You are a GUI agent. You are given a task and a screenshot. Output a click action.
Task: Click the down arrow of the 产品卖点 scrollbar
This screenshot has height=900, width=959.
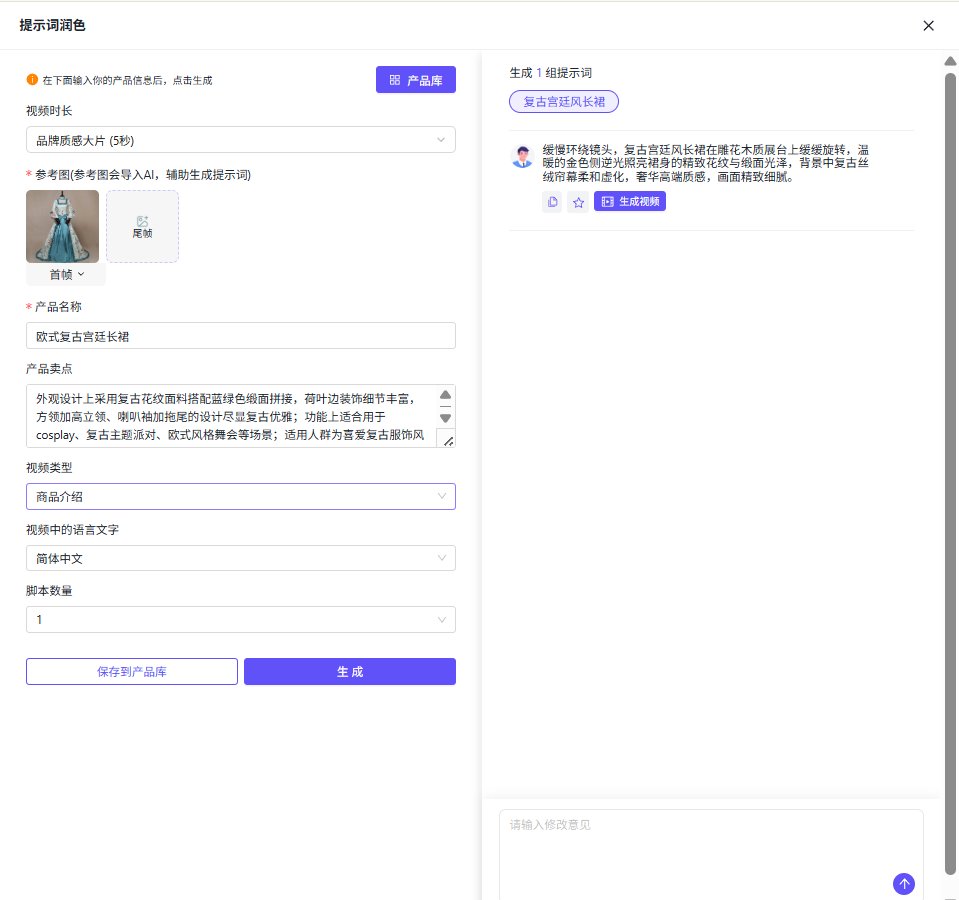coord(445,418)
